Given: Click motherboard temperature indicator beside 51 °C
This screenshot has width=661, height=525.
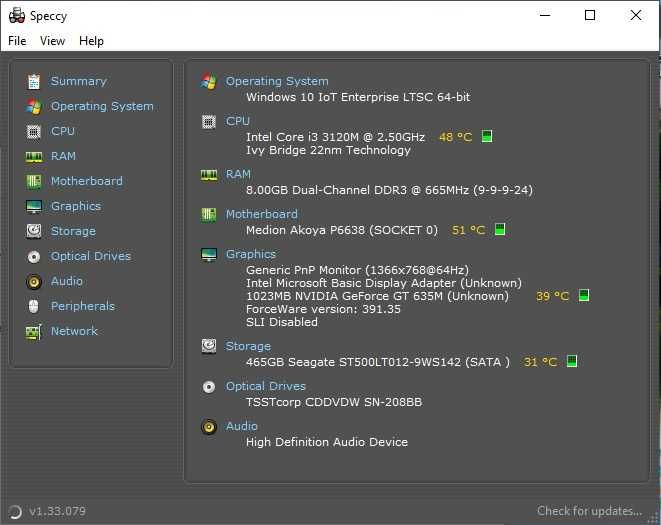Looking at the screenshot, I should click(500, 229).
